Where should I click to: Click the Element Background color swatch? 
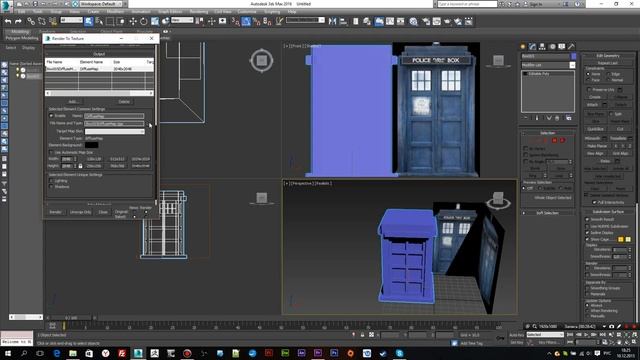pyautogui.click(x=91, y=145)
